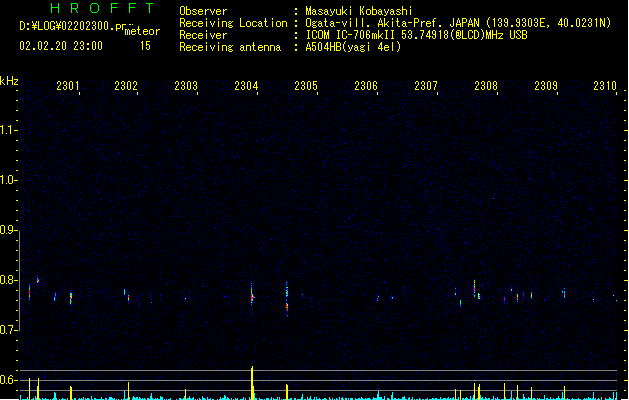629x400 pixels.
Task: Click the 1.0 kHz frequency label
Action: coord(8,180)
